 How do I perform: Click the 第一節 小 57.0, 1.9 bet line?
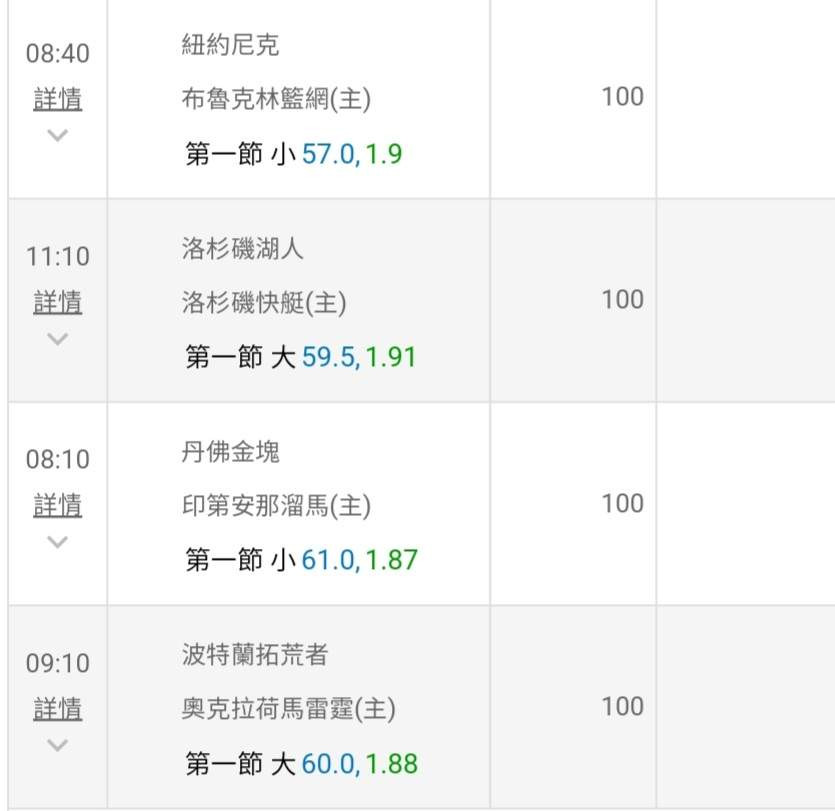click(294, 154)
